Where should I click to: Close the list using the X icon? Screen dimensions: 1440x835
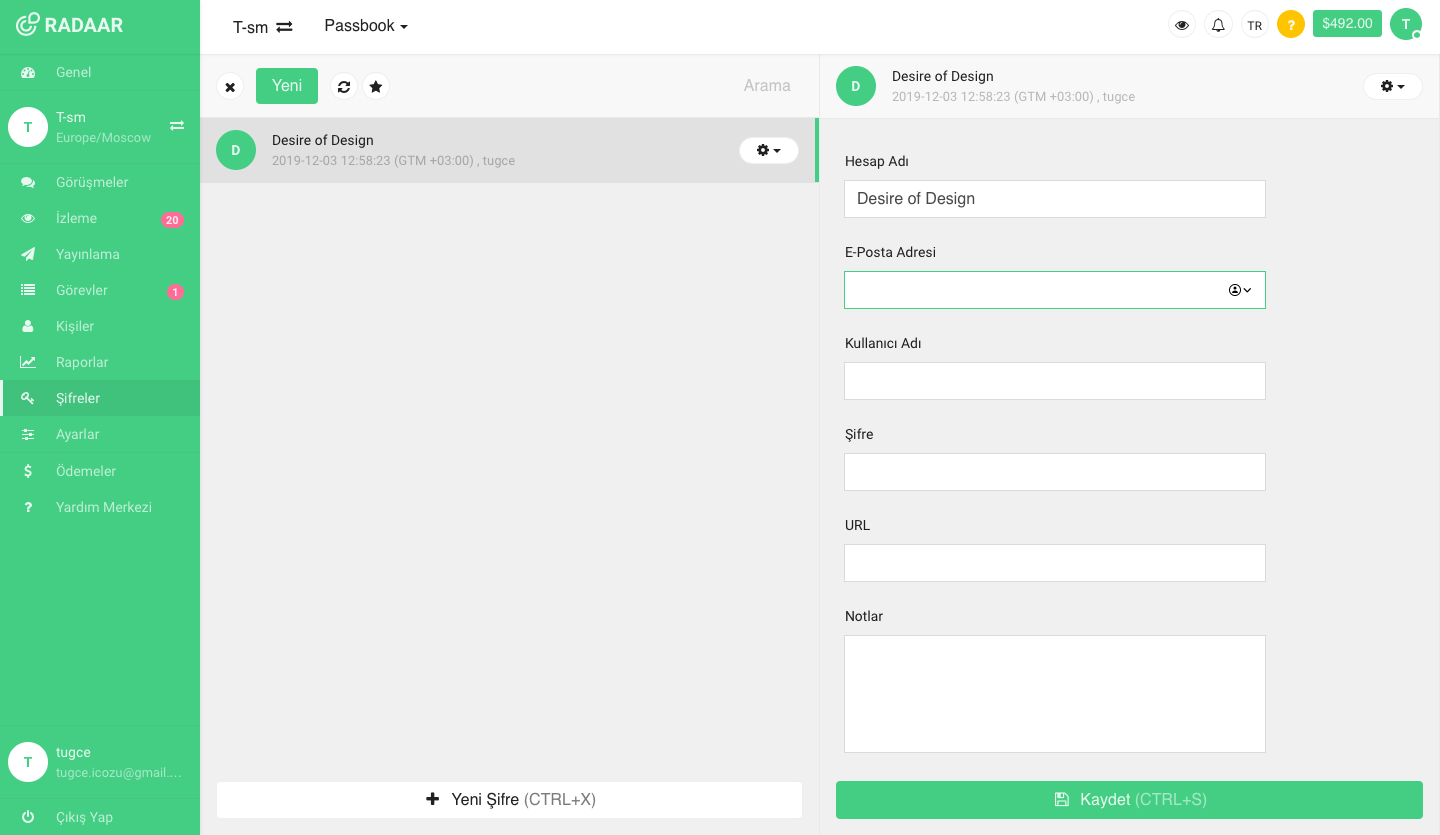click(230, 87)
